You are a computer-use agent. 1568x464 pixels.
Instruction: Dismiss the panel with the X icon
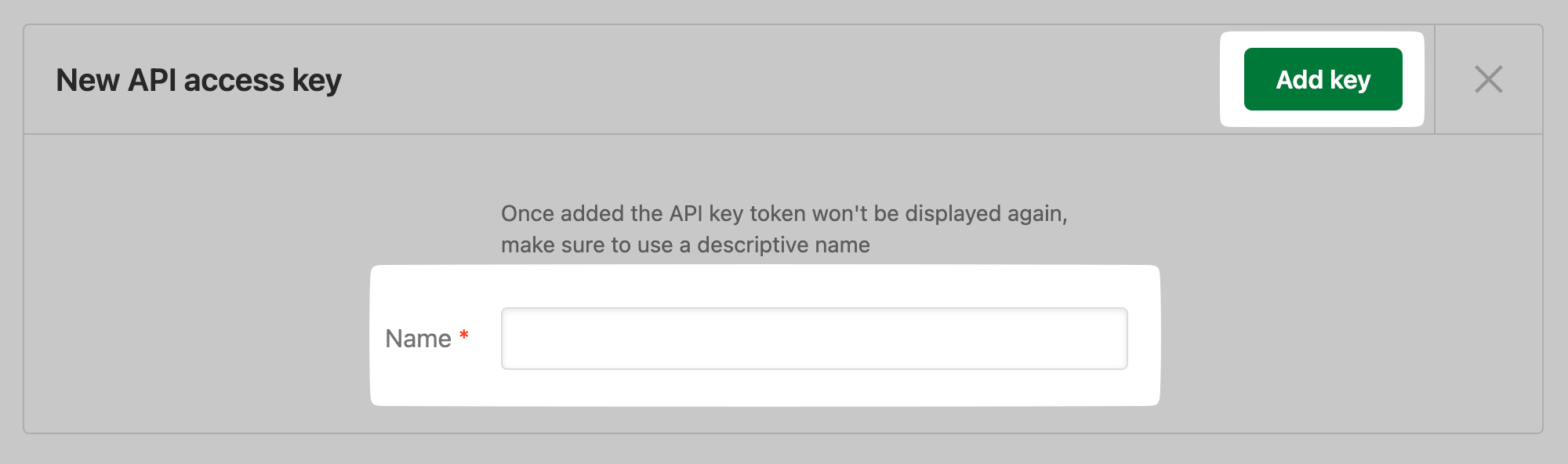tap(1488, 79)
